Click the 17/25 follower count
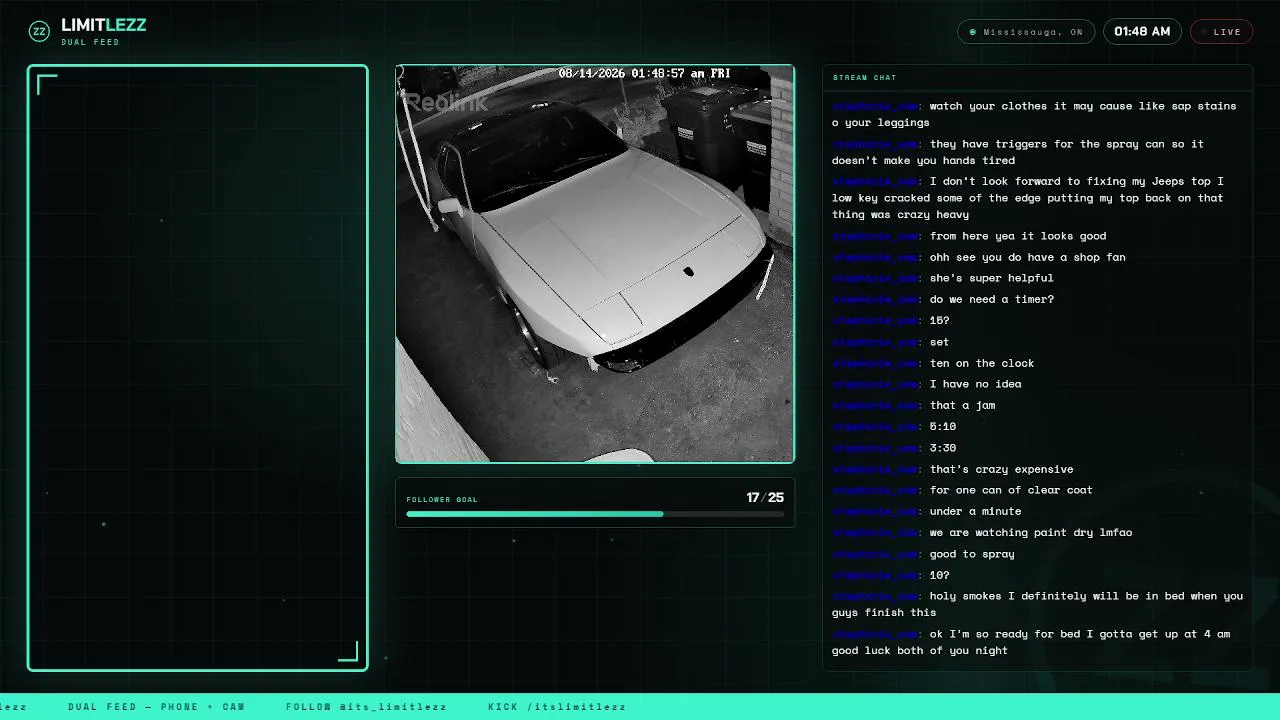The image size is (1280, 720). pos(765,497)
